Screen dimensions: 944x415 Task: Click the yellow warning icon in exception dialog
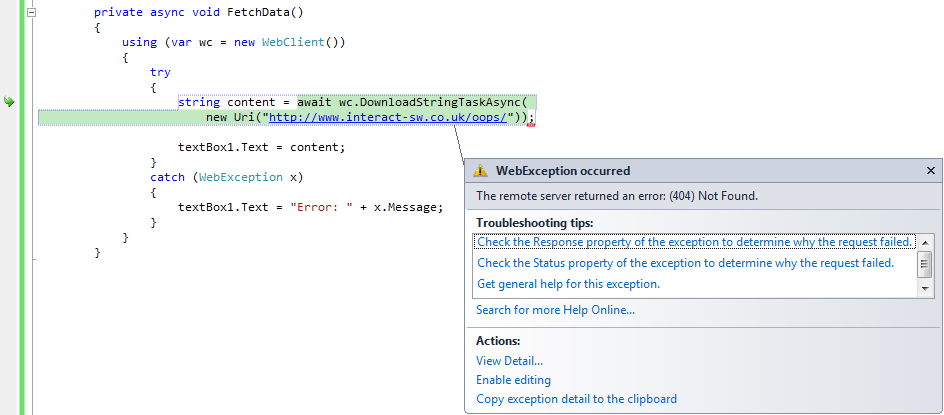480,171
